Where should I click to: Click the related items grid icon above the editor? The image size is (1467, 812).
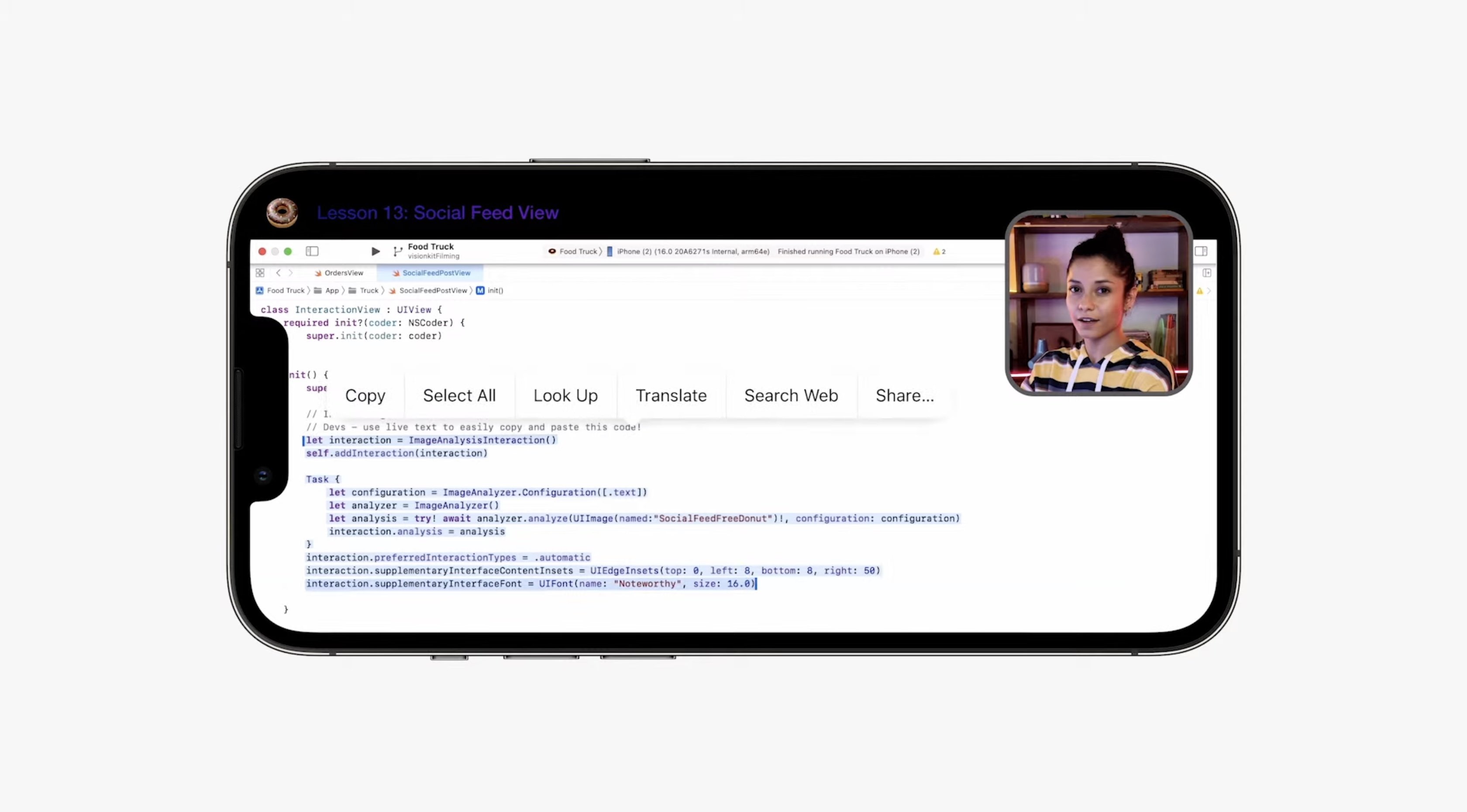click(260, 273)
